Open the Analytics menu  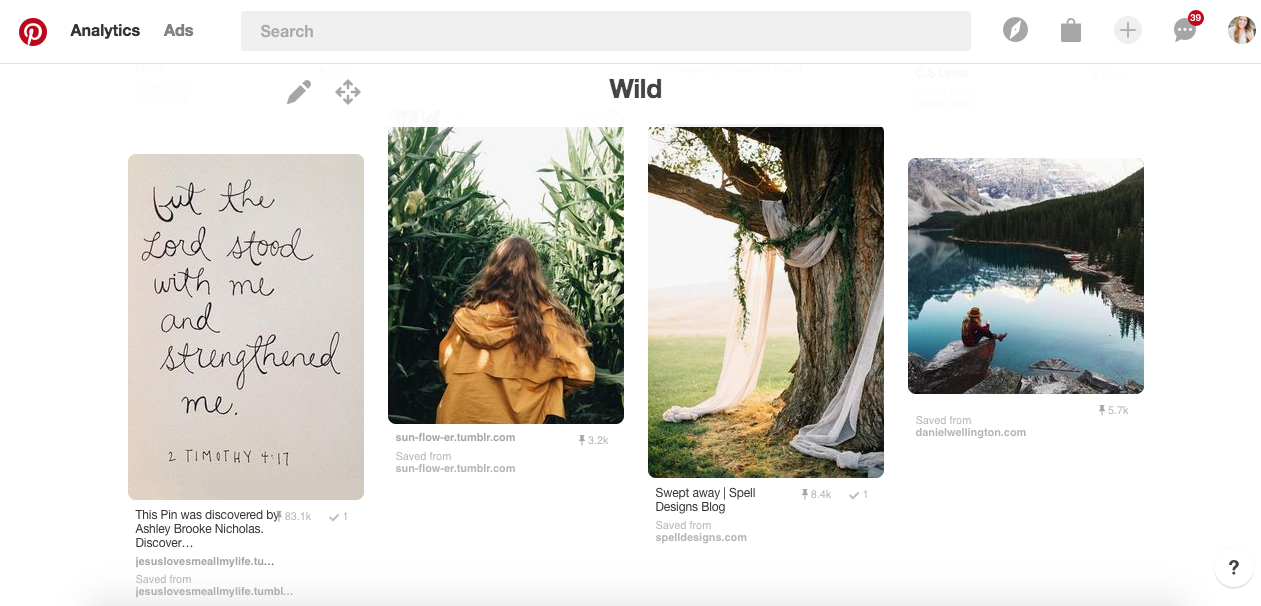tap(105, 31)
